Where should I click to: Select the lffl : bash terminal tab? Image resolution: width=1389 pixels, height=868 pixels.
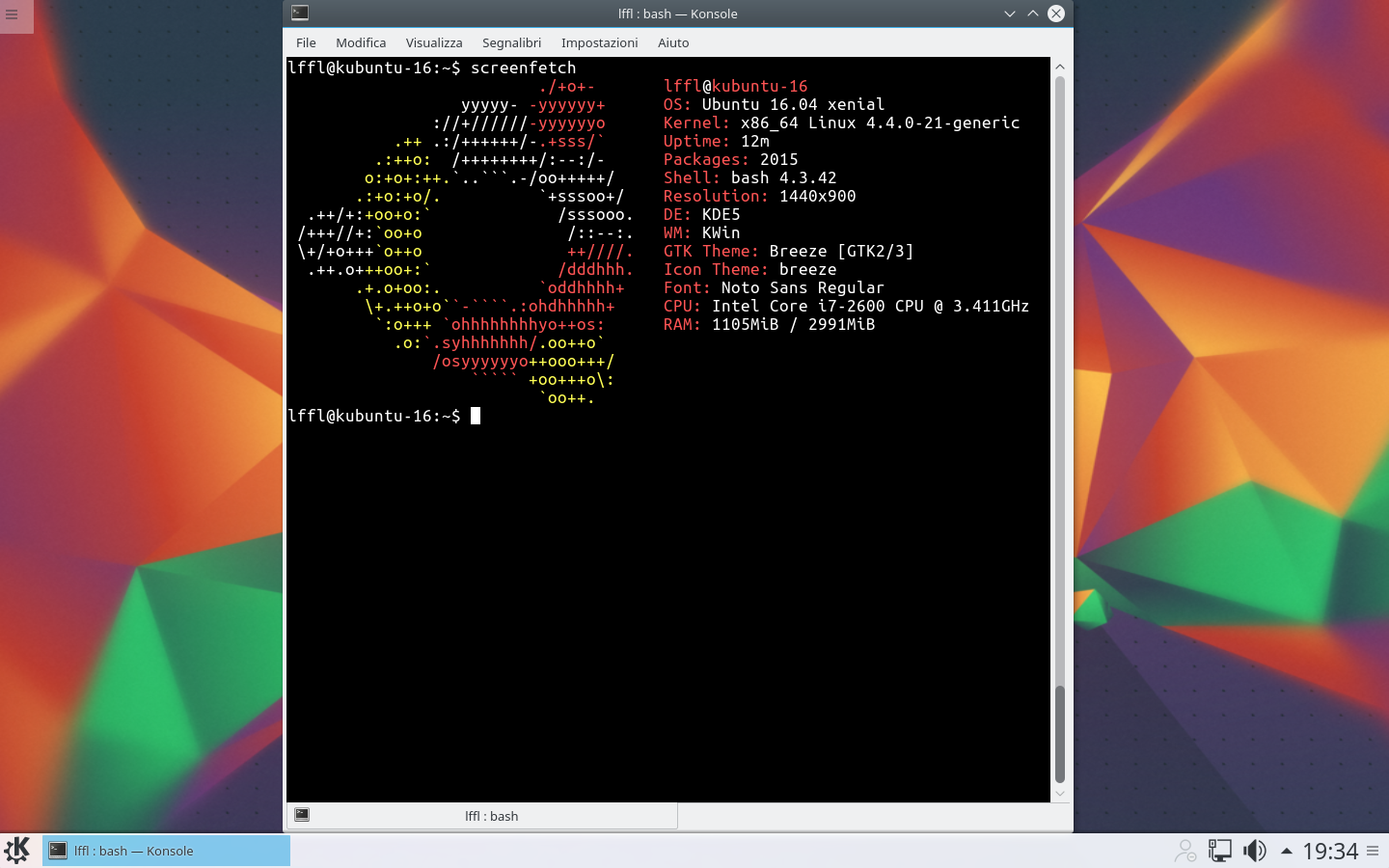491,816
